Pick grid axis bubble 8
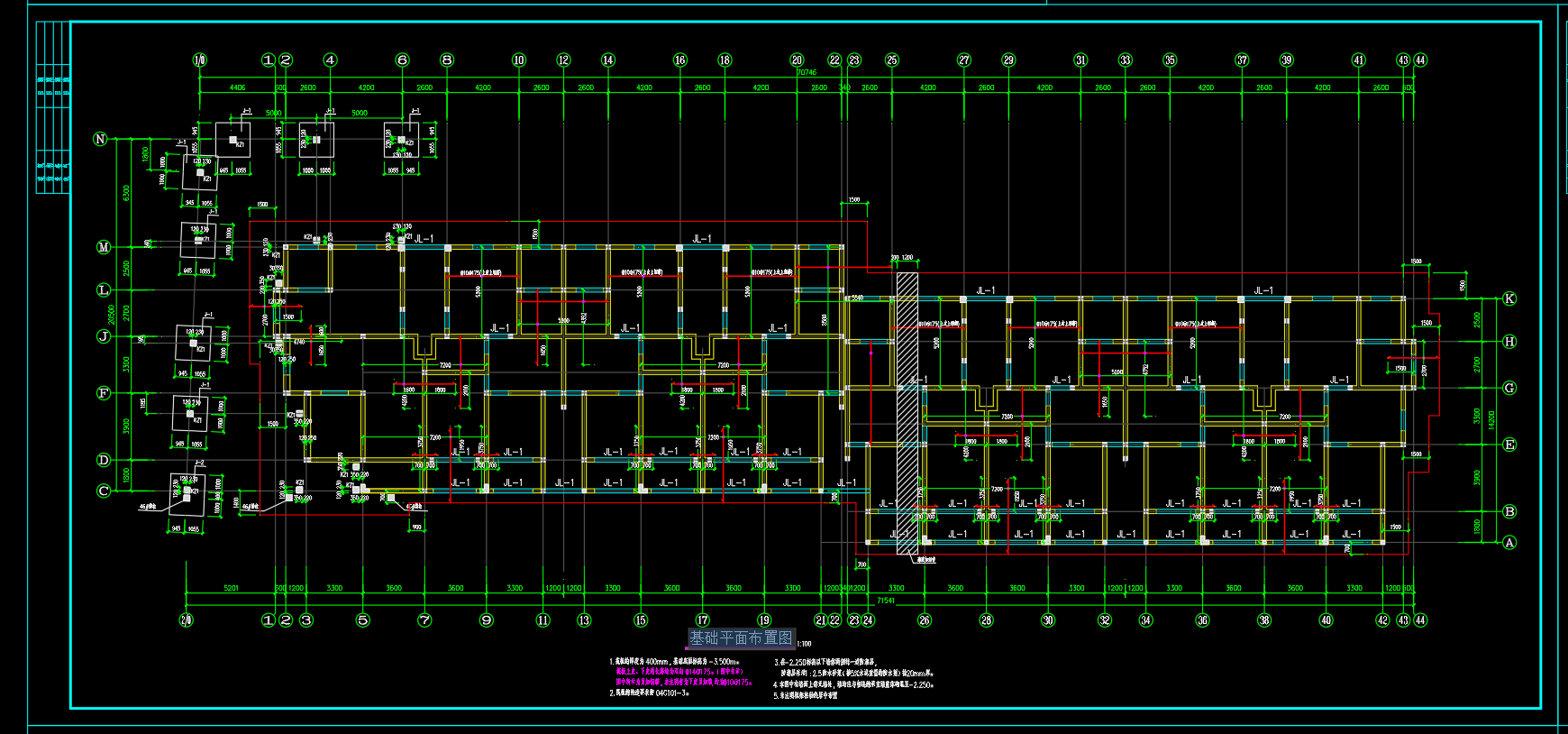1568x734 pixels. (447, 60)
